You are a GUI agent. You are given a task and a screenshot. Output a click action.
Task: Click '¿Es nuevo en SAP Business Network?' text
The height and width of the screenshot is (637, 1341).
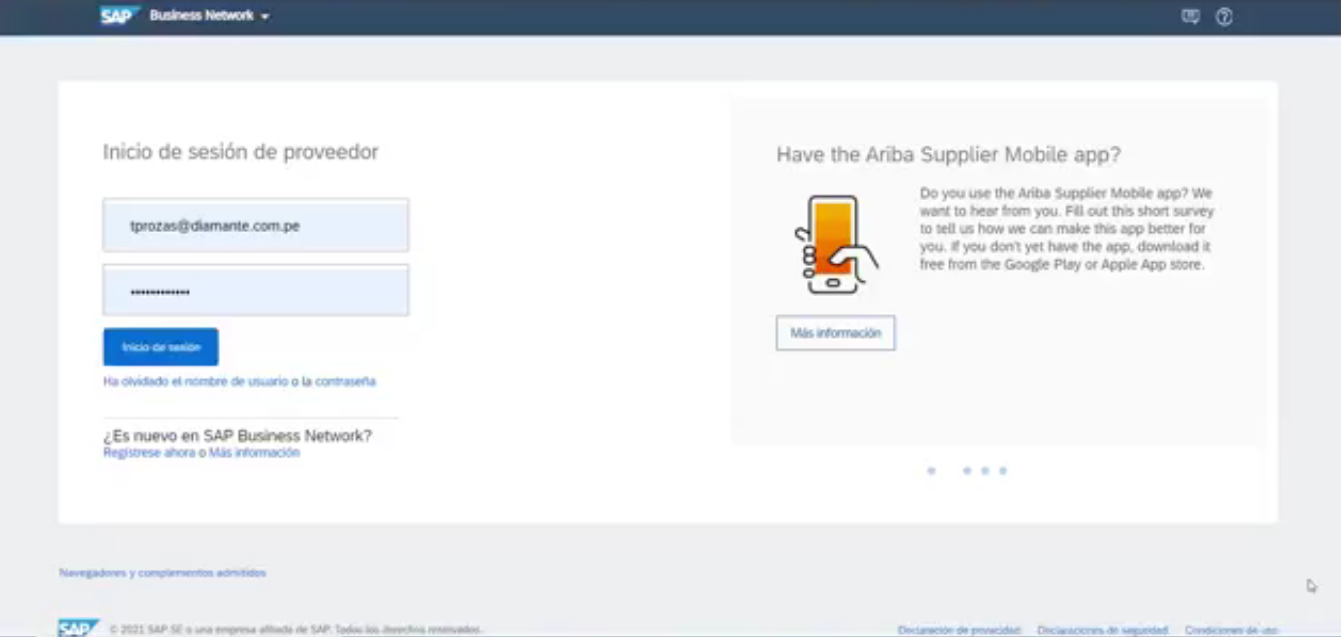[238, 436]
